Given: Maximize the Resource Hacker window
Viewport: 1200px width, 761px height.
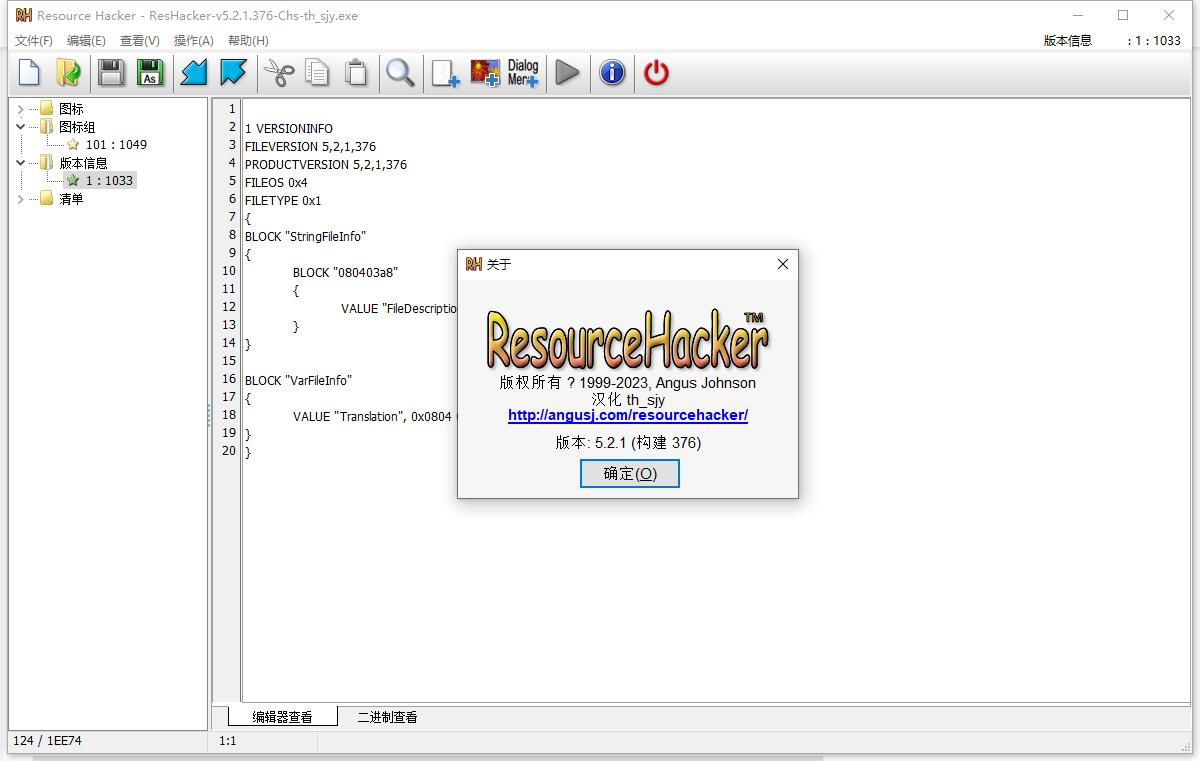Looking at the screenshot, I should [x=1123, y=15].
